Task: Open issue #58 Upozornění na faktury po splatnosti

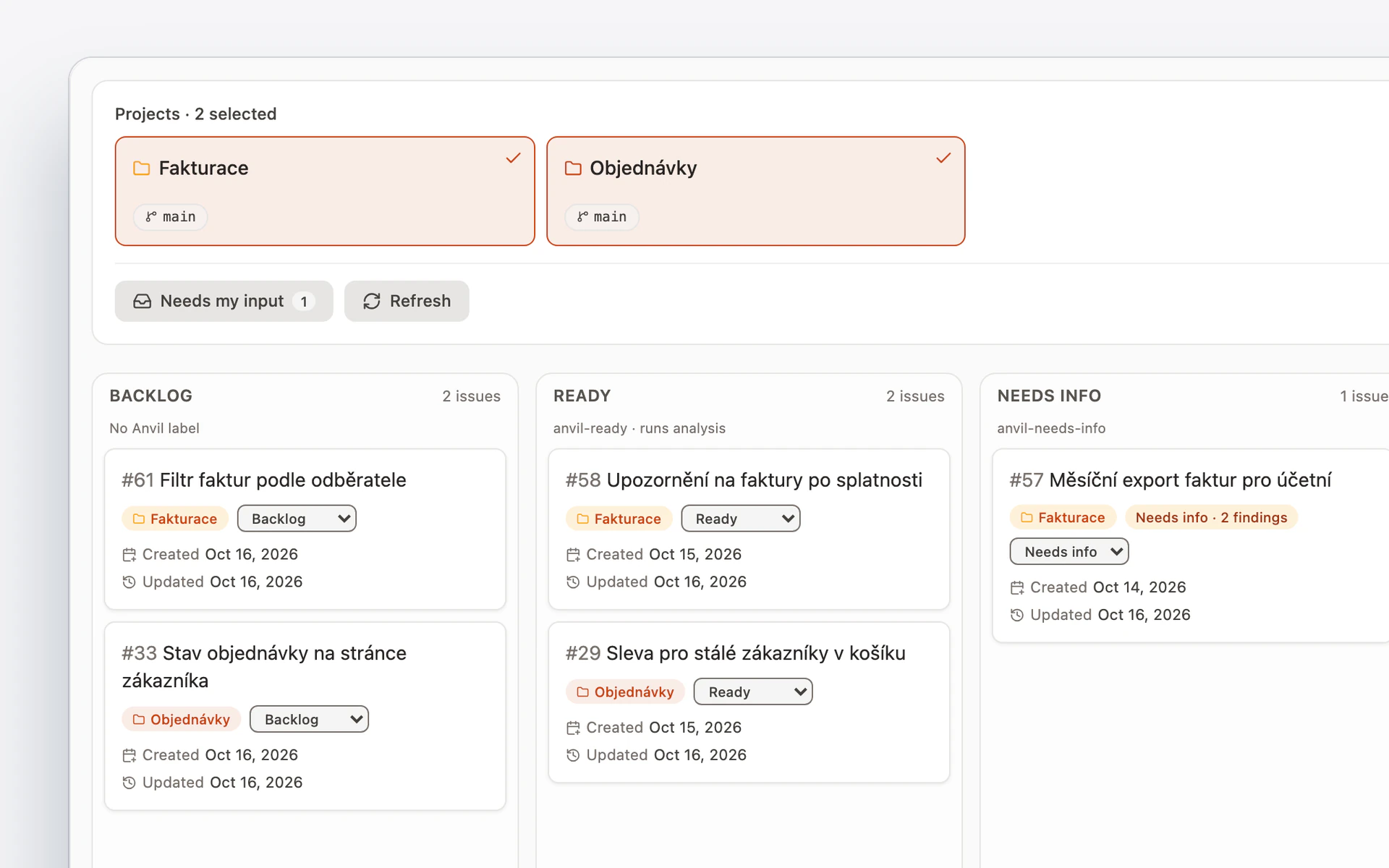Action: click(x=744, y=480)
